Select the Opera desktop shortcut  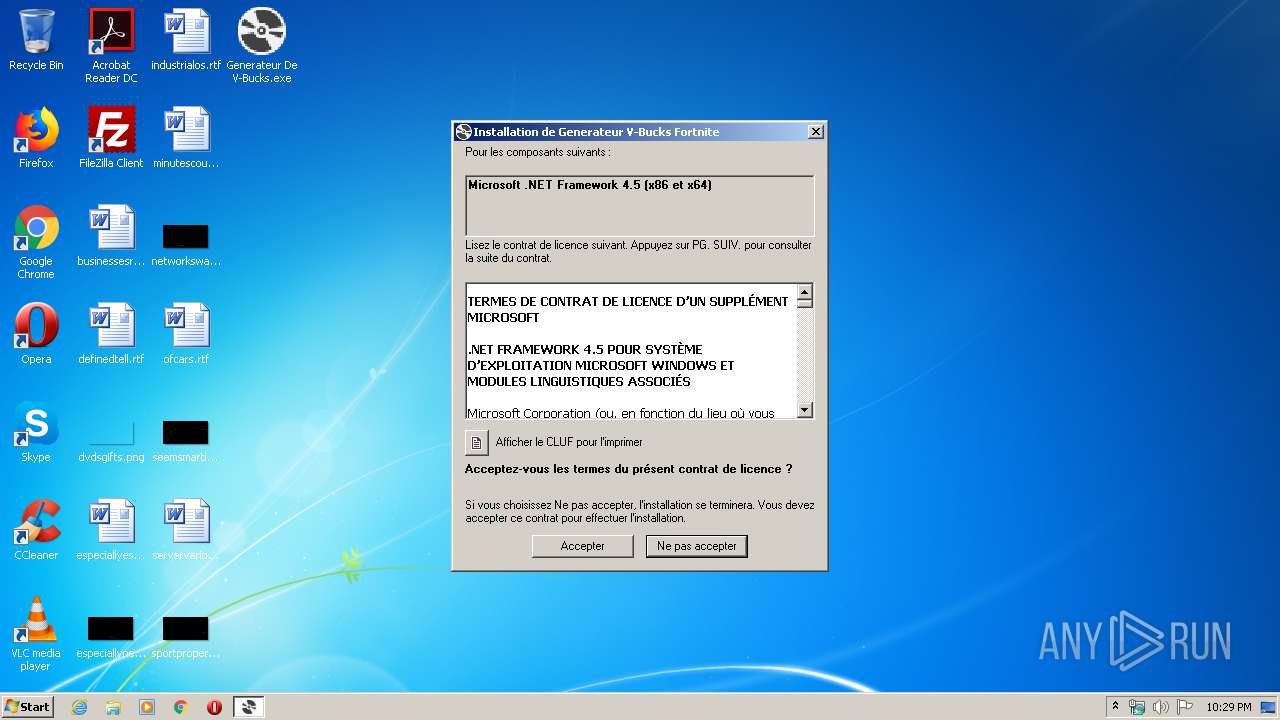36,334
